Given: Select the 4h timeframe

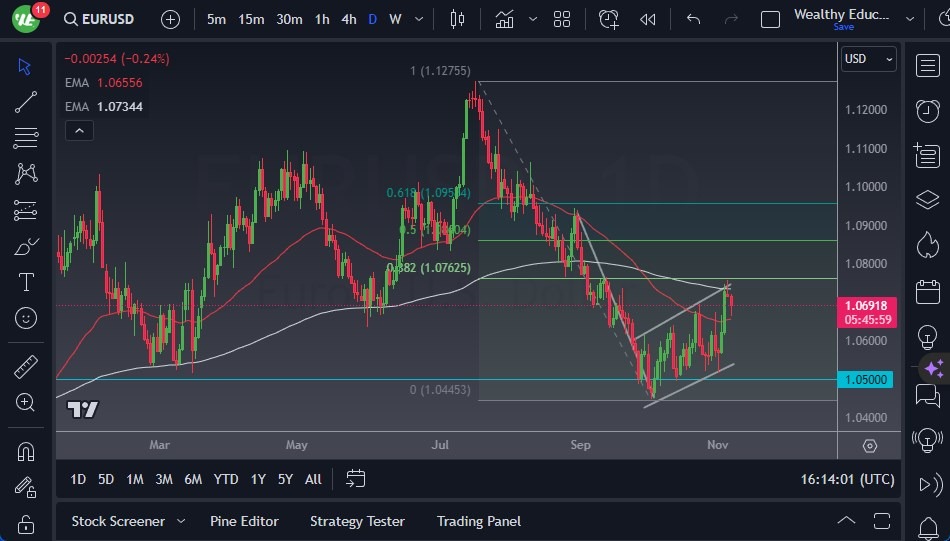Looking at the screenshot, I should (x=348, y=19).
